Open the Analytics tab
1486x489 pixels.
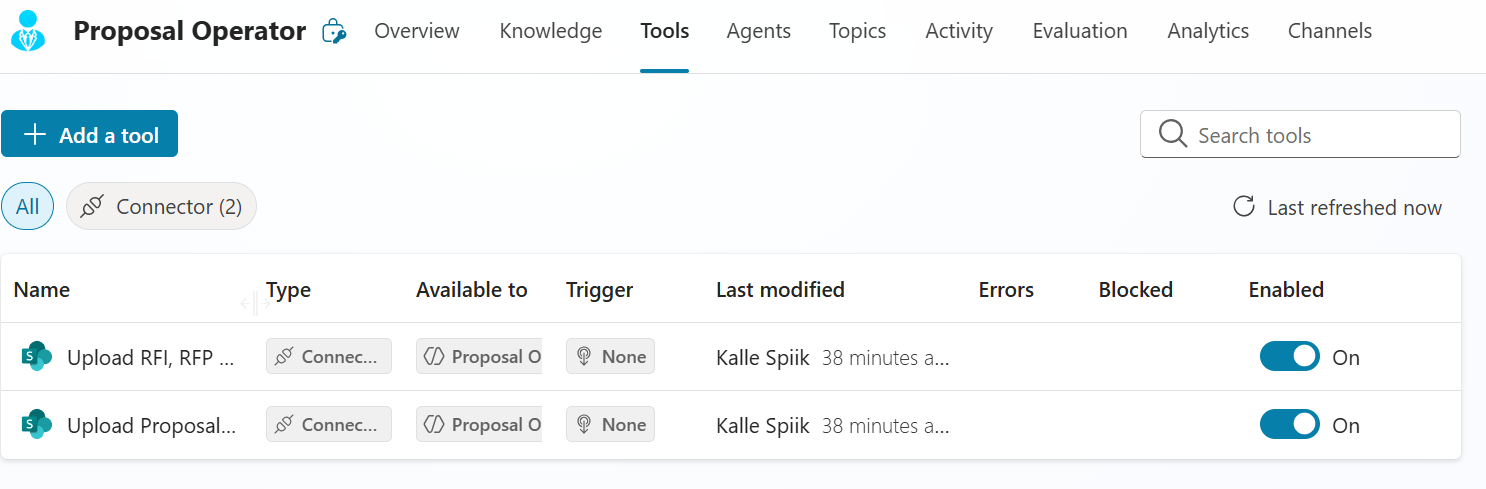click(1207, 31)
